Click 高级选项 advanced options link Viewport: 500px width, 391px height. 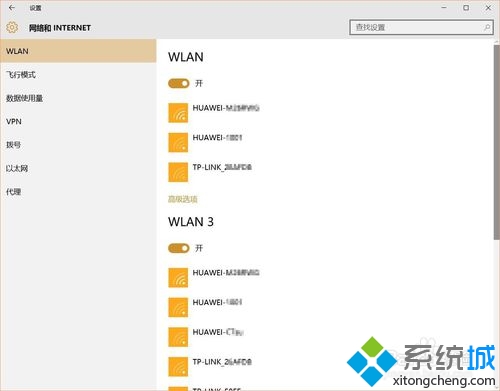[x=183, y=199]
